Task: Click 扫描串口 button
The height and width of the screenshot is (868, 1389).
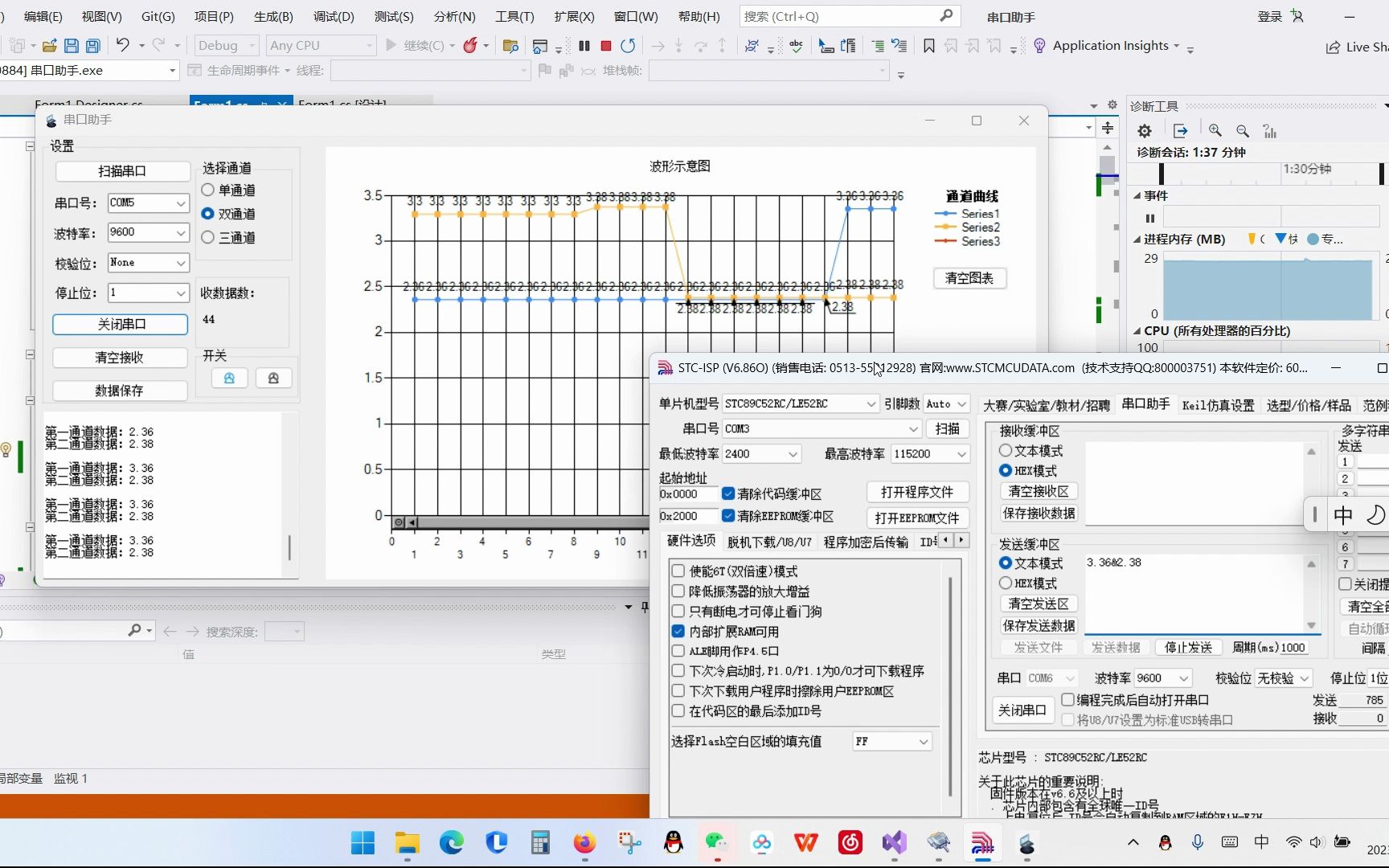Action: tap(122, 171)
